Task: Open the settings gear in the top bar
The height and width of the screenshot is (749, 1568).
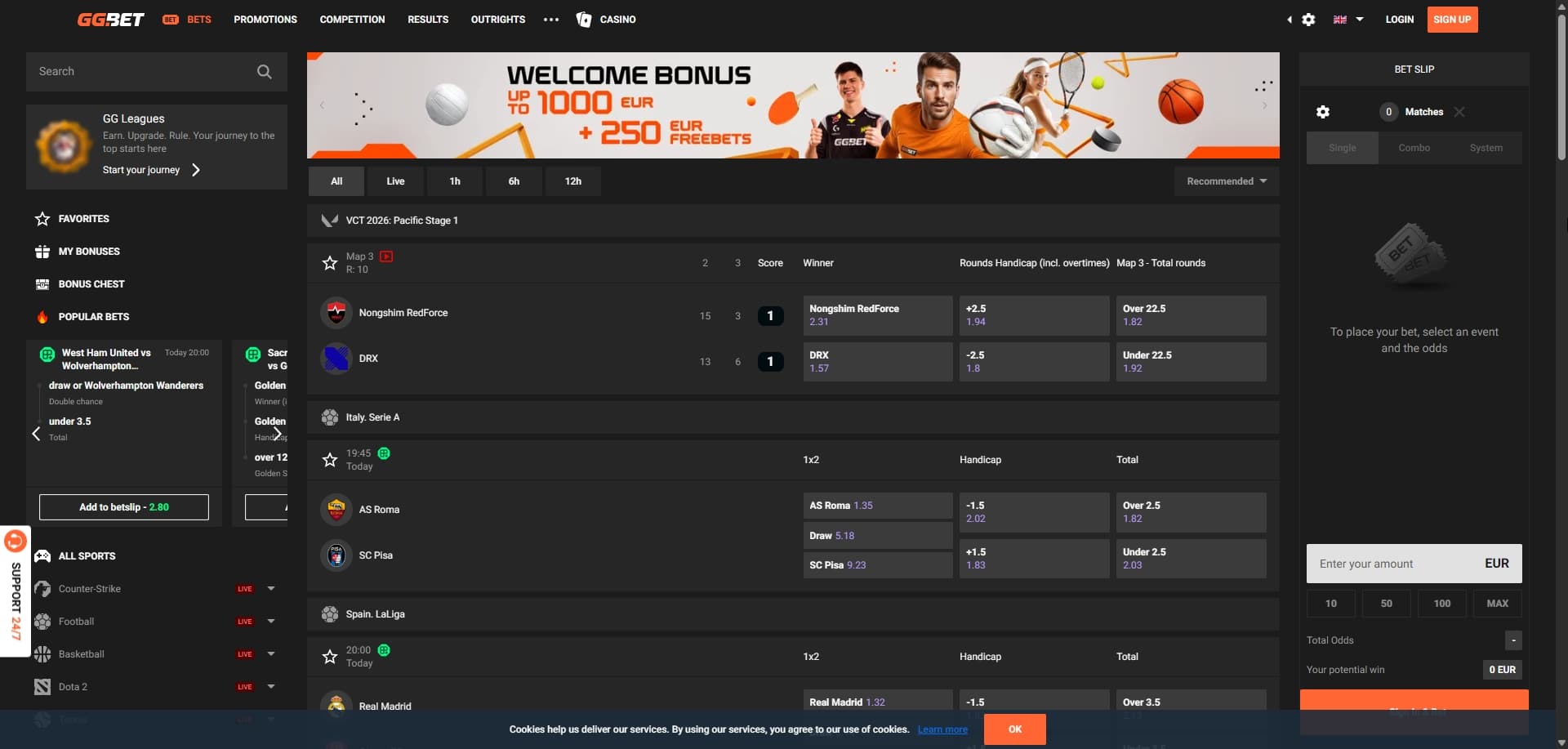Action: pyautogui.click(x=1308, y=19)
